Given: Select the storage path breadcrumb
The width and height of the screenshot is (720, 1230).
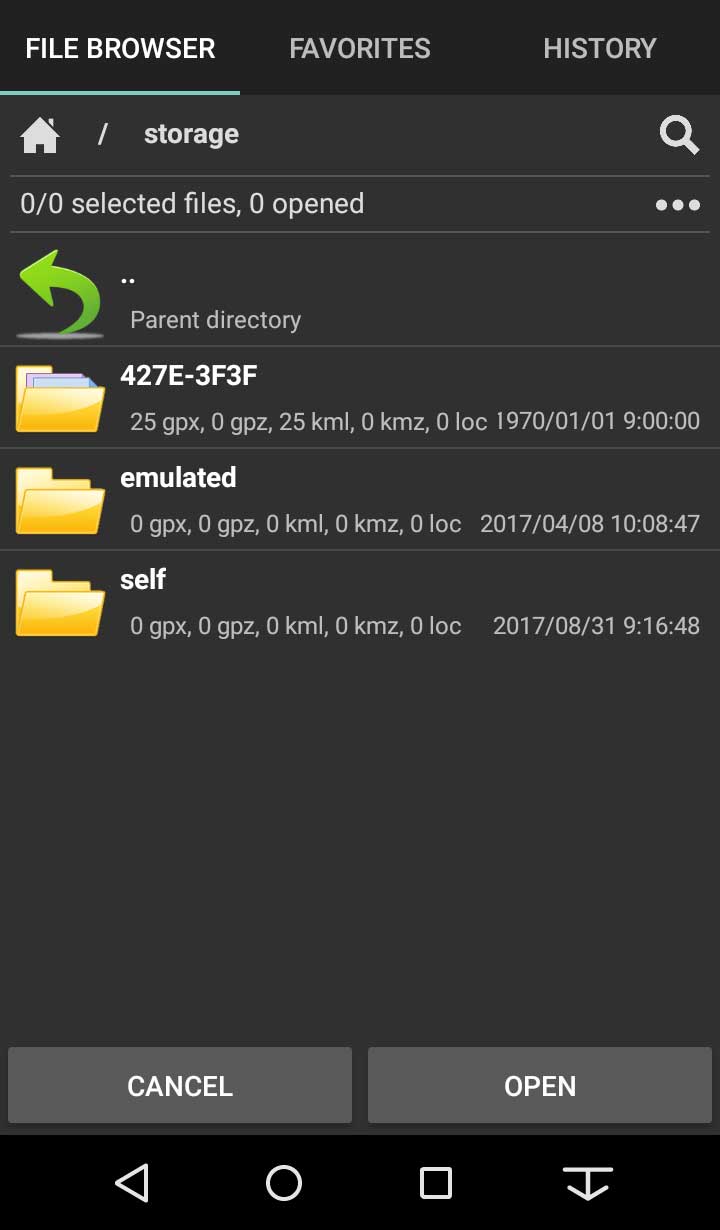Looking at the screenshot, I should 191,134.
